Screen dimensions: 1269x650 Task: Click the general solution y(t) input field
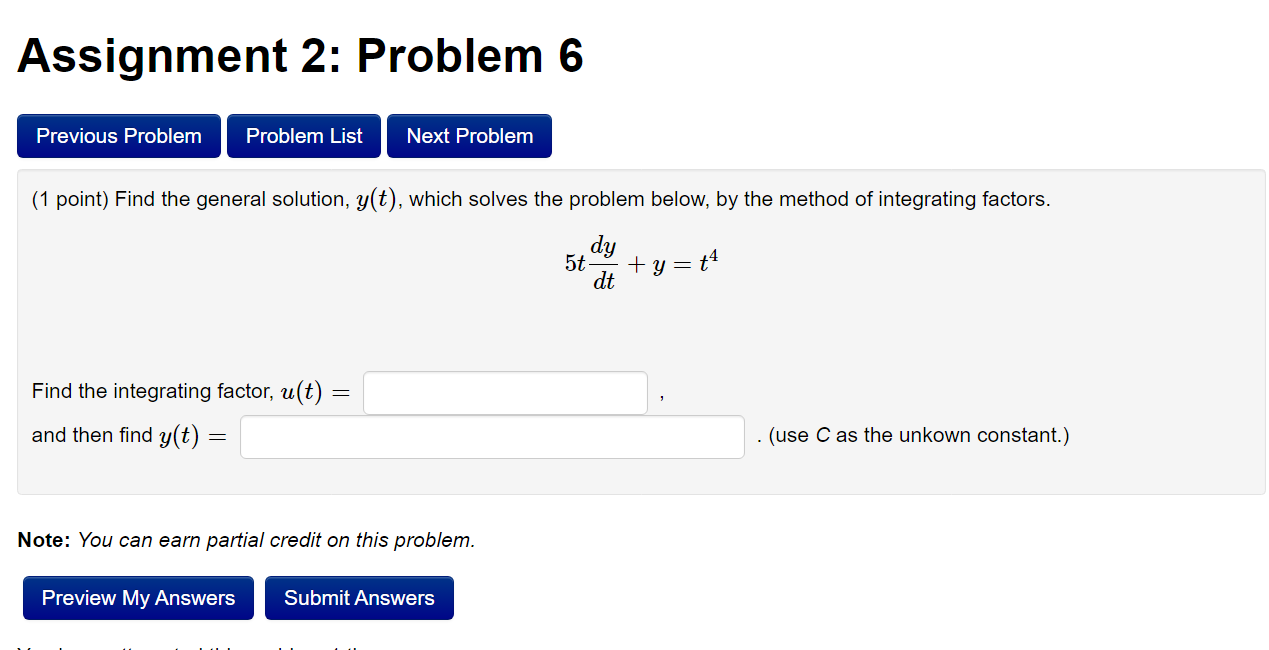(x=491, y=436)
